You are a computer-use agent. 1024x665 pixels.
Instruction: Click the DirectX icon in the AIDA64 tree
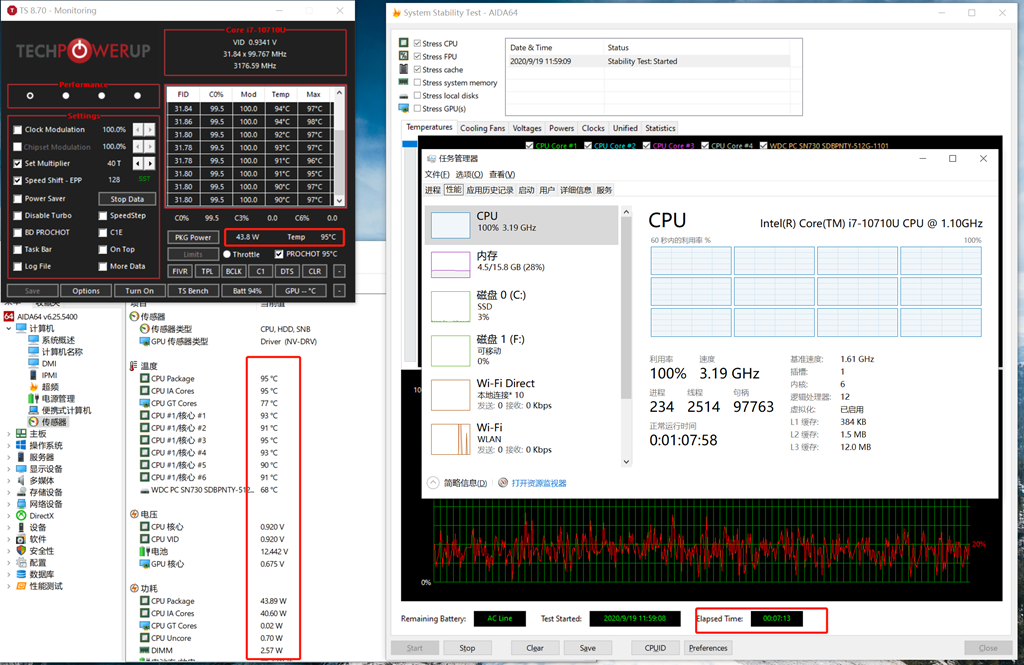click(21, 515)
